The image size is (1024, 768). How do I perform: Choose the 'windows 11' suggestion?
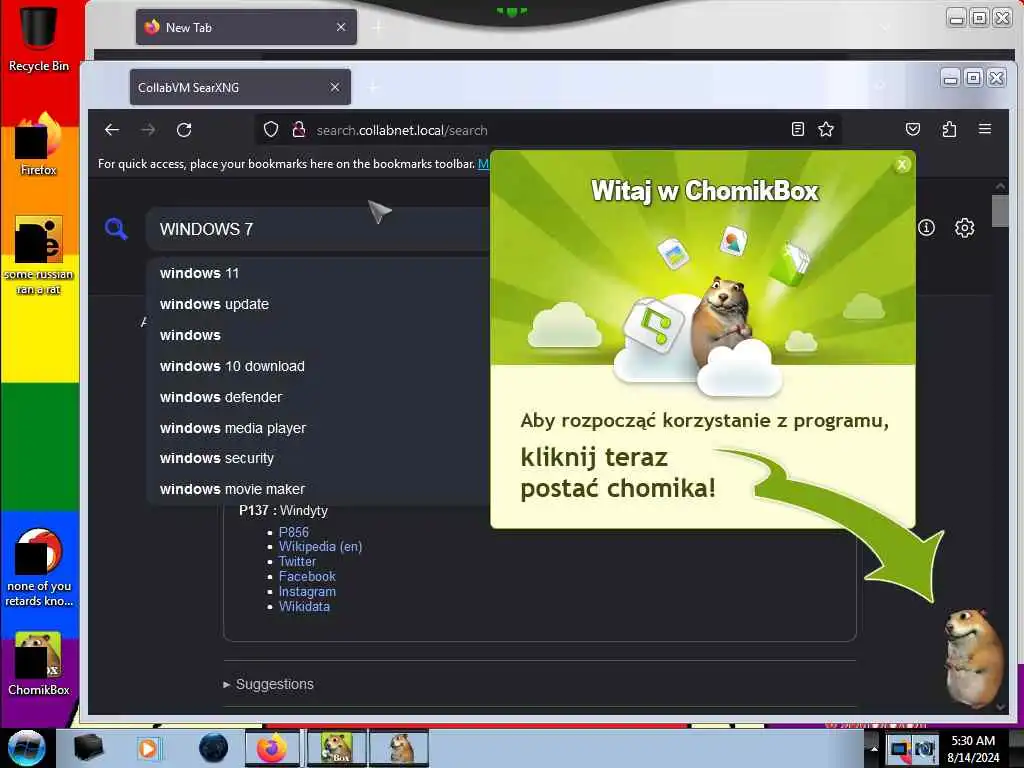click(319, 273)
